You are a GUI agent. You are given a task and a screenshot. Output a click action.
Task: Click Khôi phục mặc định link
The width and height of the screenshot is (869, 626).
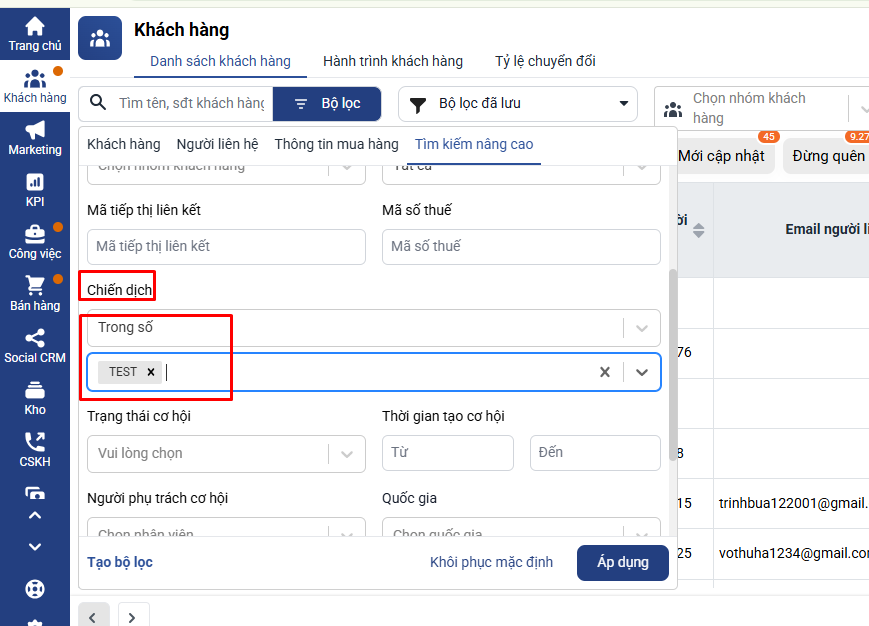(x=491, y=562)
